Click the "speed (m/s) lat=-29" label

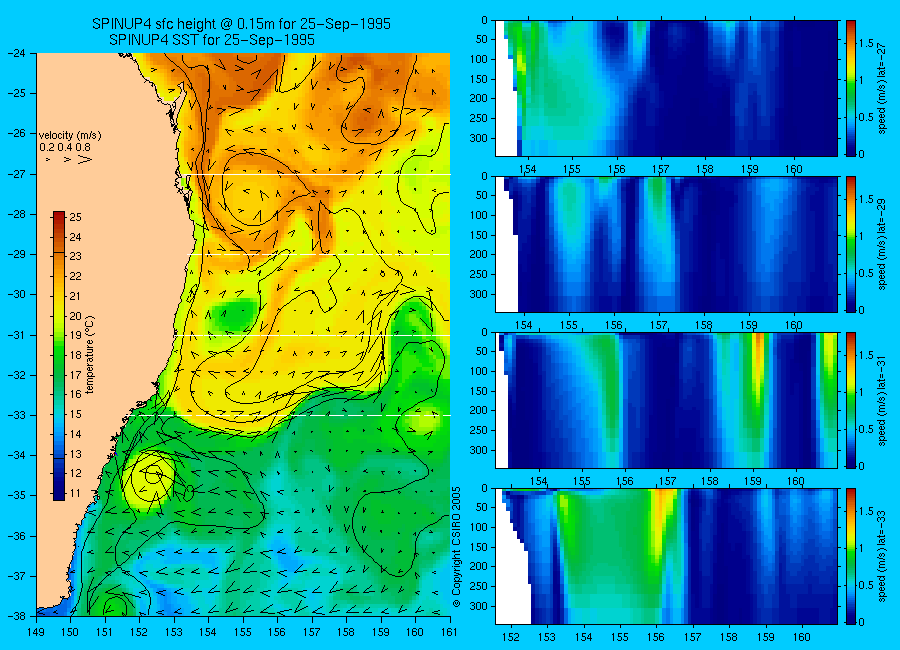[x=882, y=244]
